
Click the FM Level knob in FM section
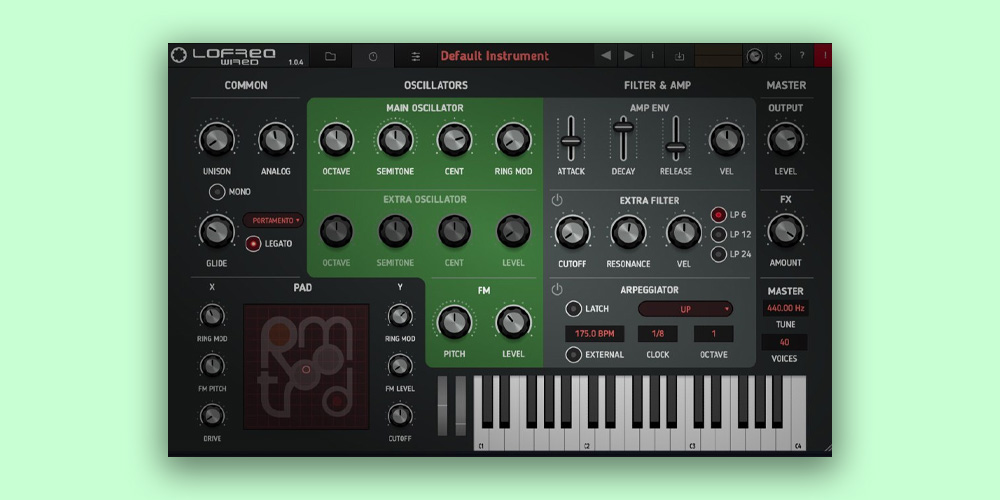click(513, 322)
